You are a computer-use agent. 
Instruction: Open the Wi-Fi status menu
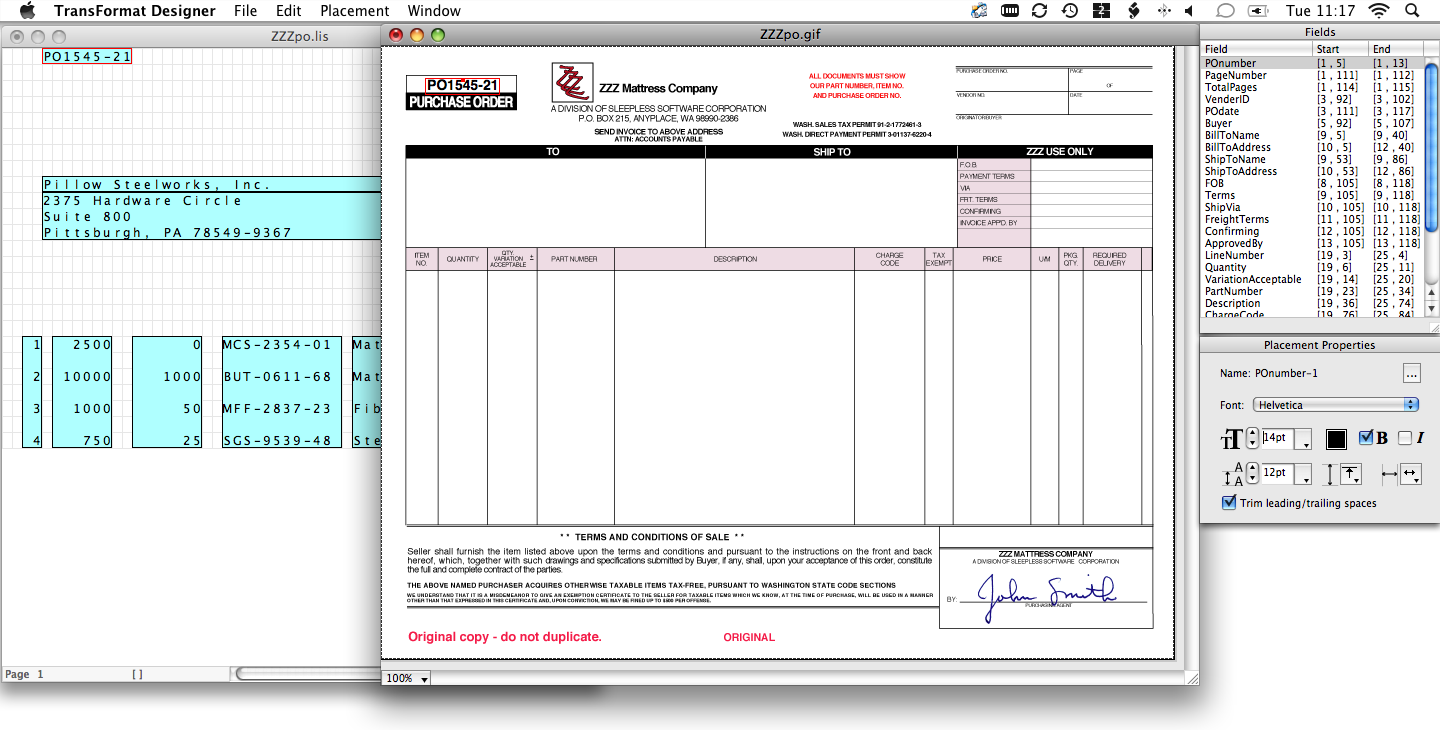(1379, 11)
